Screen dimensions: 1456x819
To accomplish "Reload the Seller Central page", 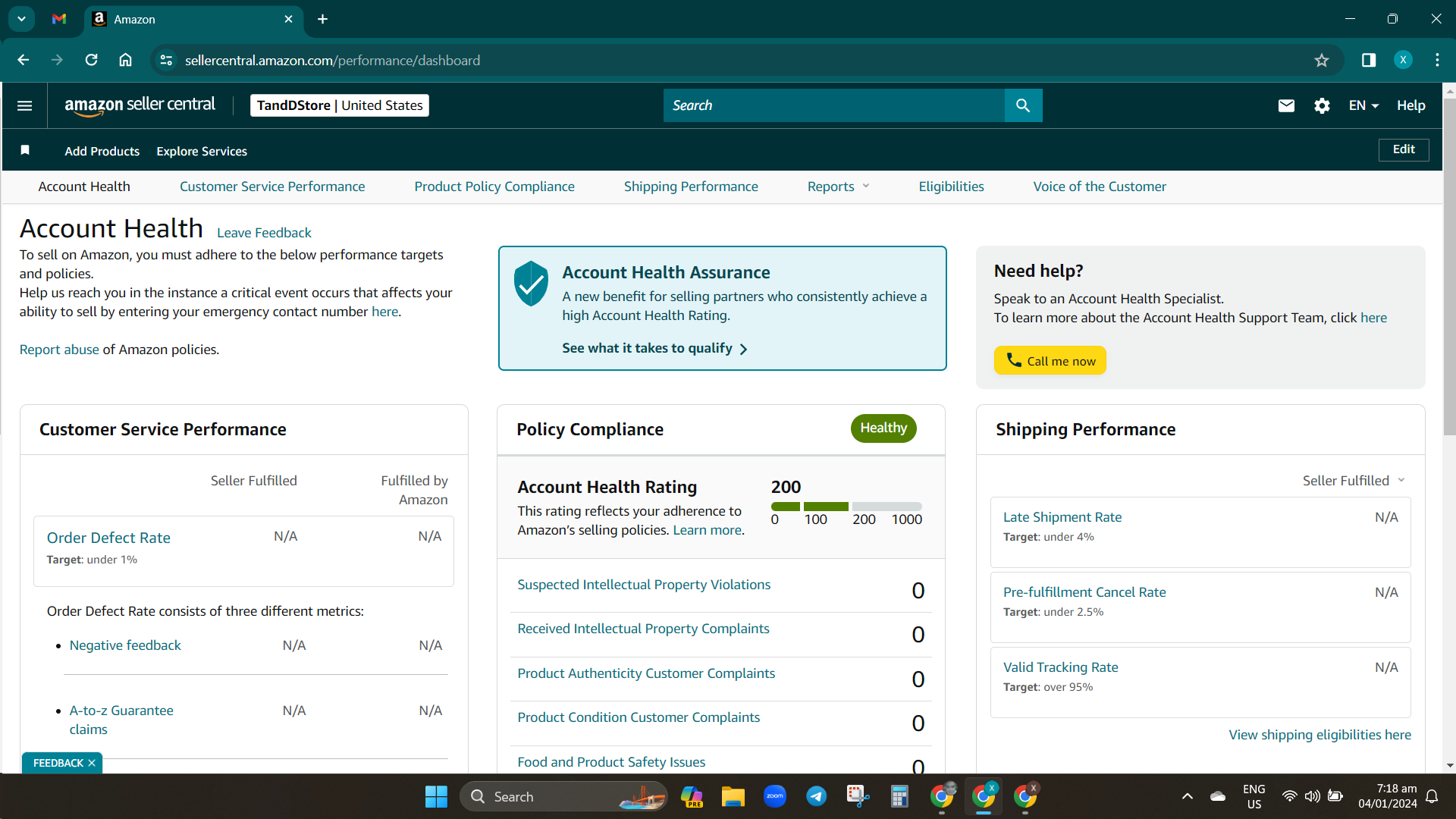I will click(91, 60).
